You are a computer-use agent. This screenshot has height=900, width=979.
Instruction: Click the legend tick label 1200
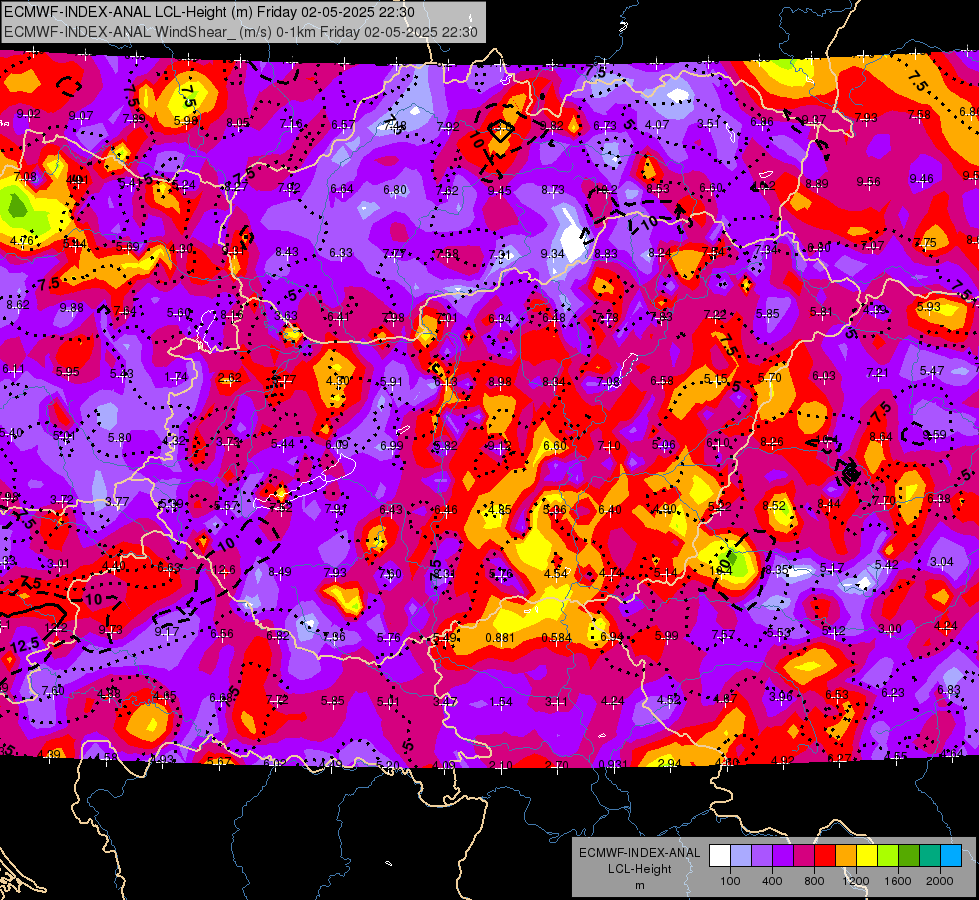(x=855, y=881)
